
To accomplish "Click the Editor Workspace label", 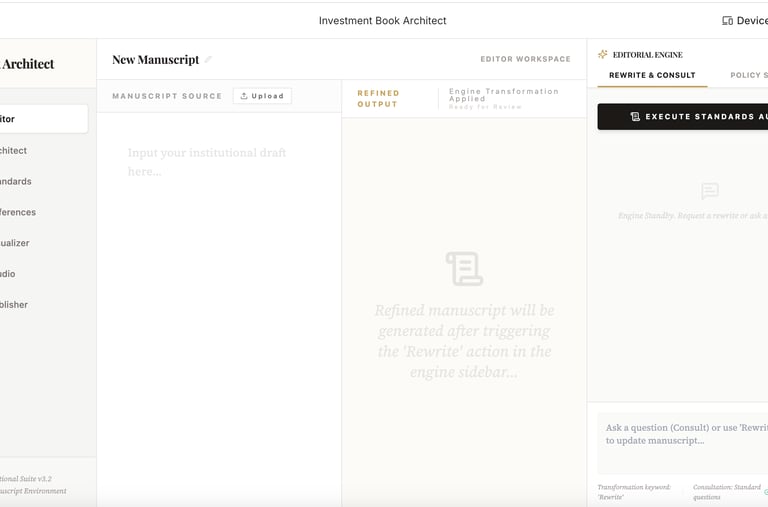I will coord(525,59).
